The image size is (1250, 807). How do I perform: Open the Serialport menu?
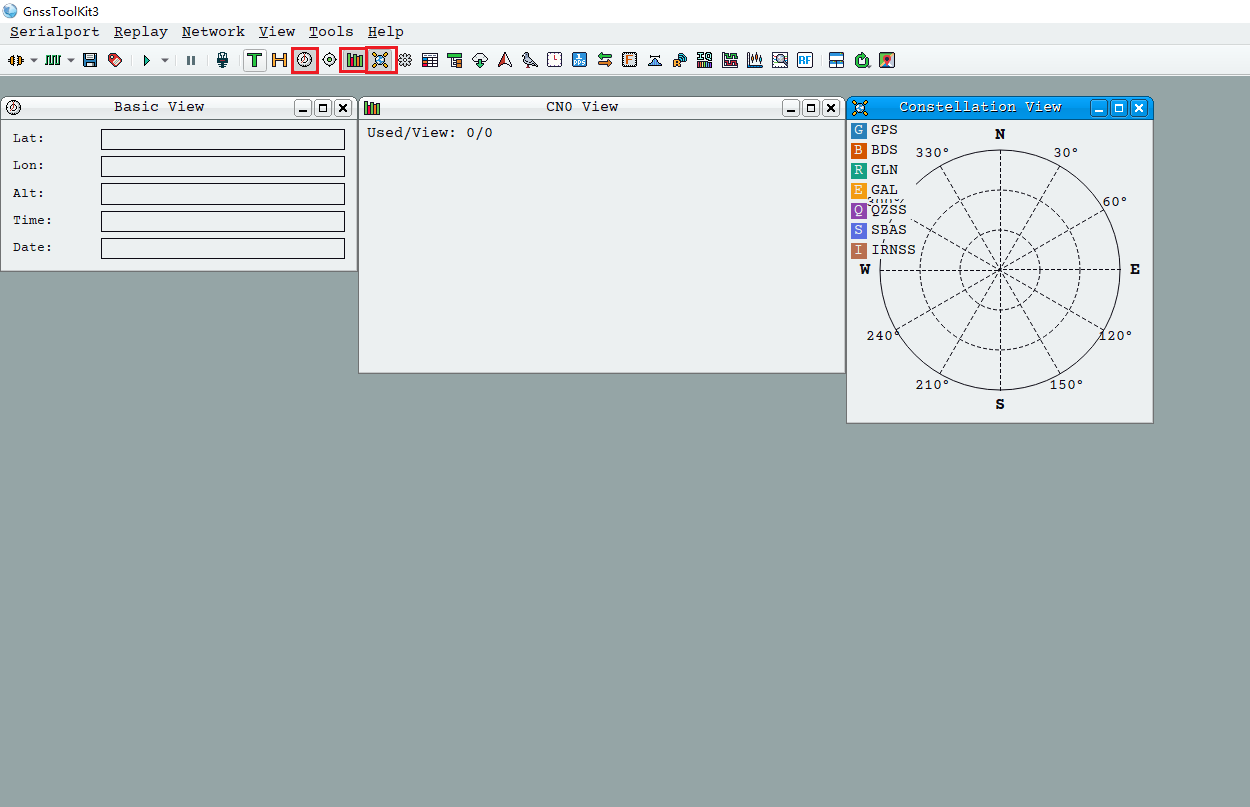click(x=55, y=32)
